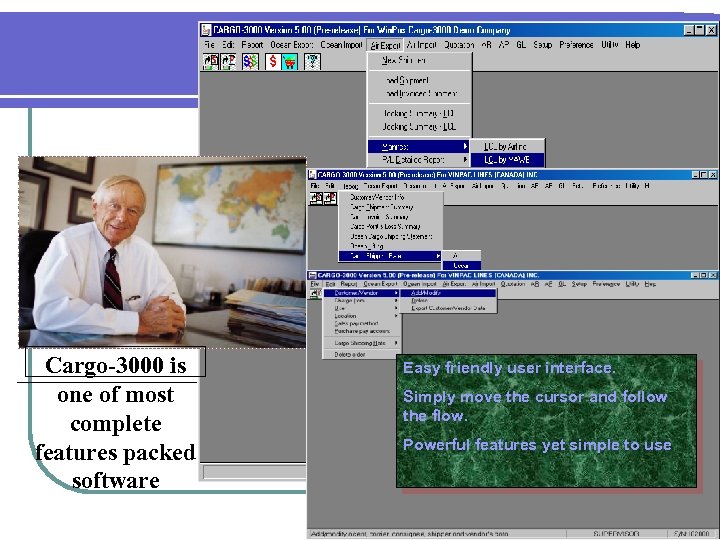Expand Customer/Vendor submenu in bottom window
Viewport: 720px width, 540px height.
pos(362,293)
